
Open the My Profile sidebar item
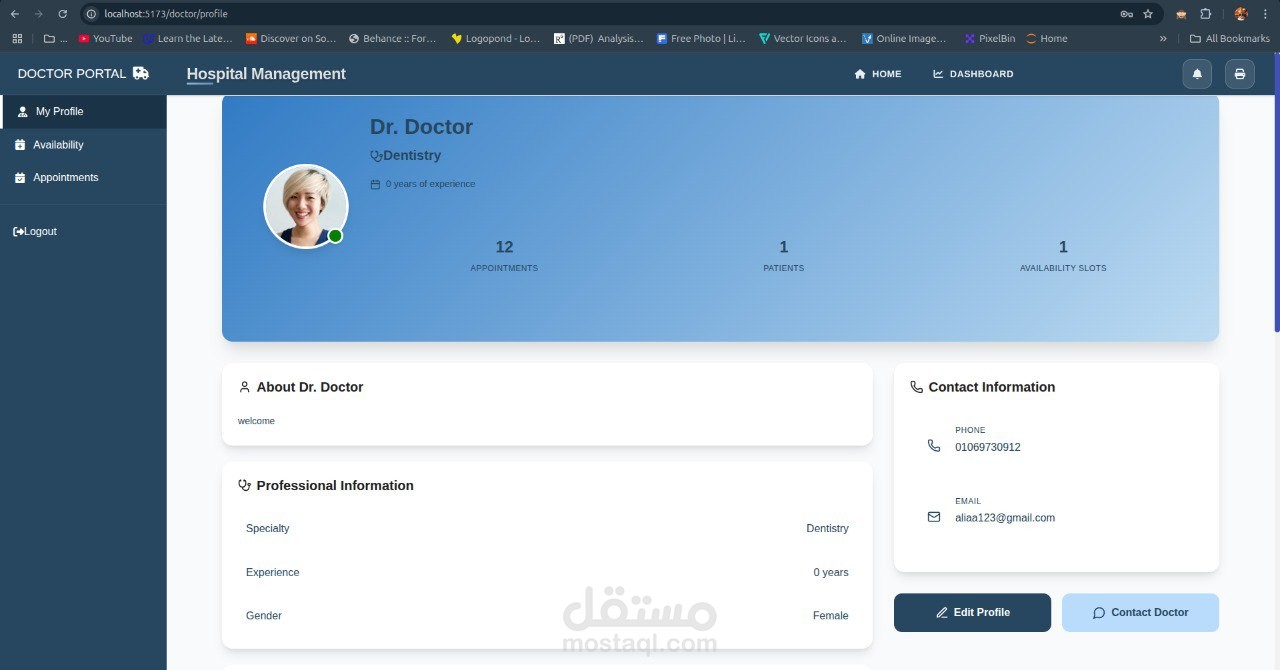(84, 111)
